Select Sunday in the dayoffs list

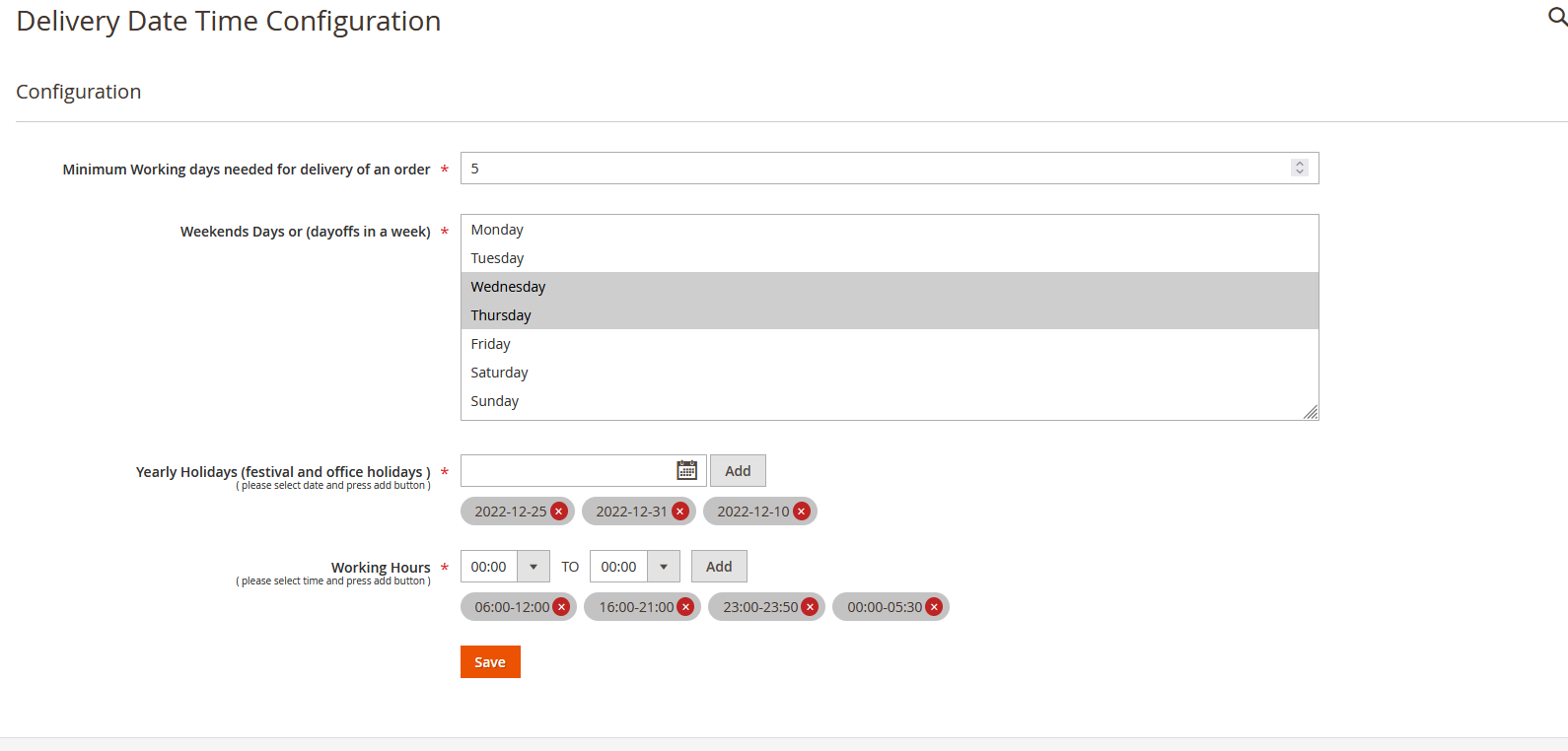tap(494, 401)
